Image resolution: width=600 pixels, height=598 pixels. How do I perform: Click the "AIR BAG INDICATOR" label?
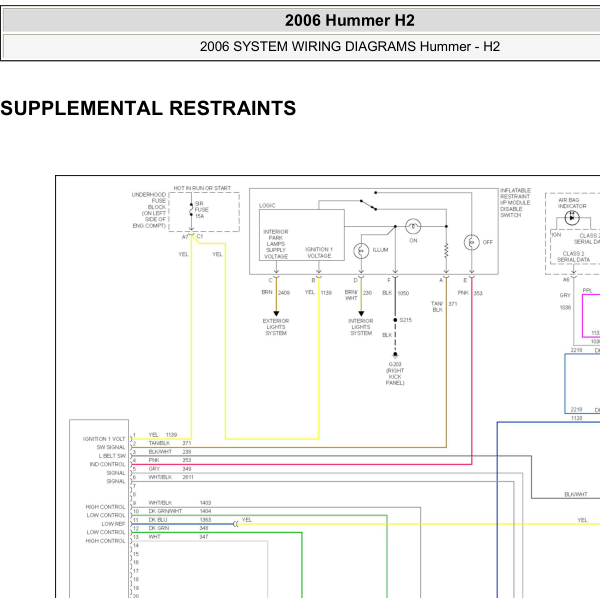coord(572,203)
